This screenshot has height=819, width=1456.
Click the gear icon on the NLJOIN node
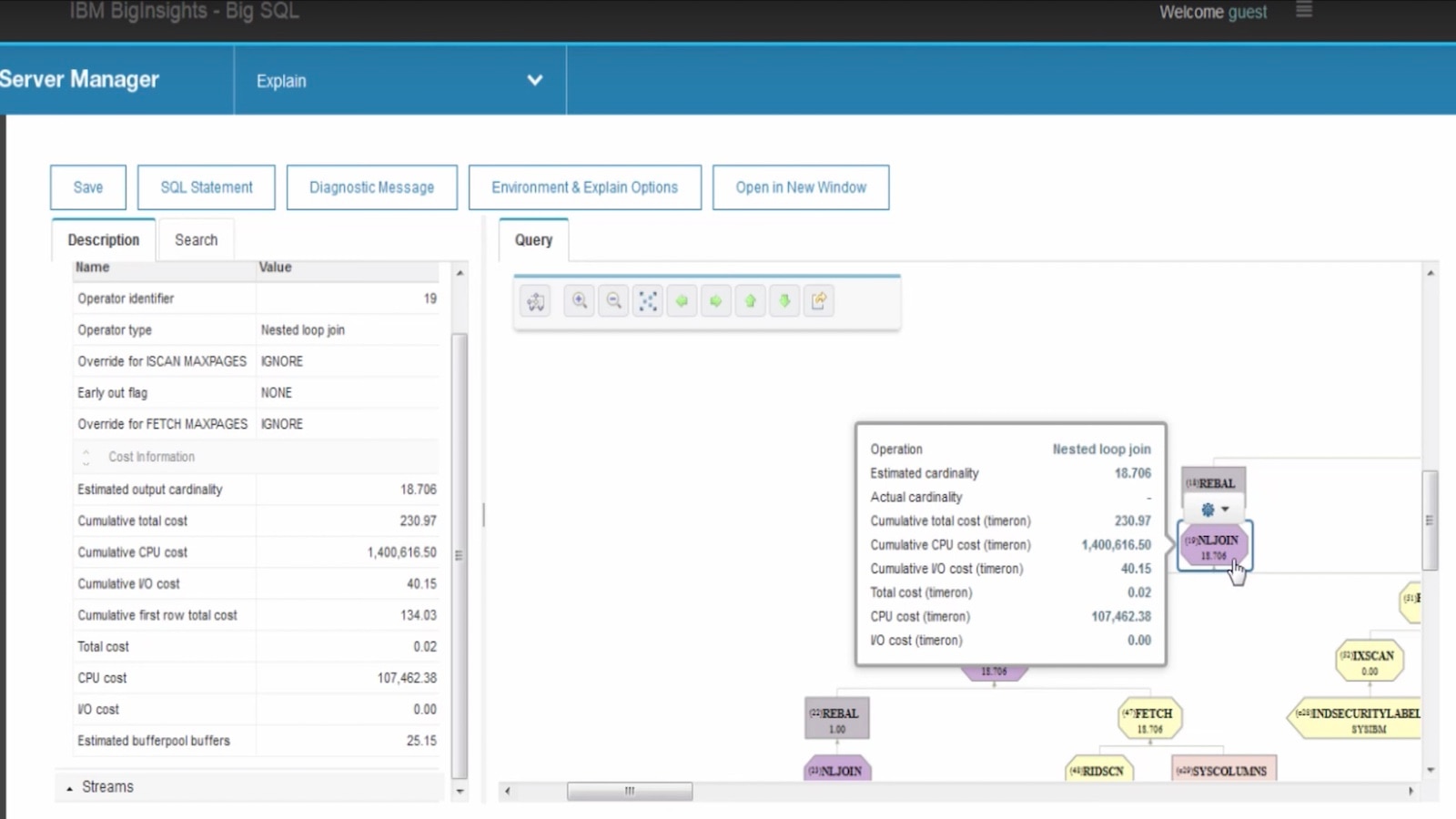[x=1209, y=510]
